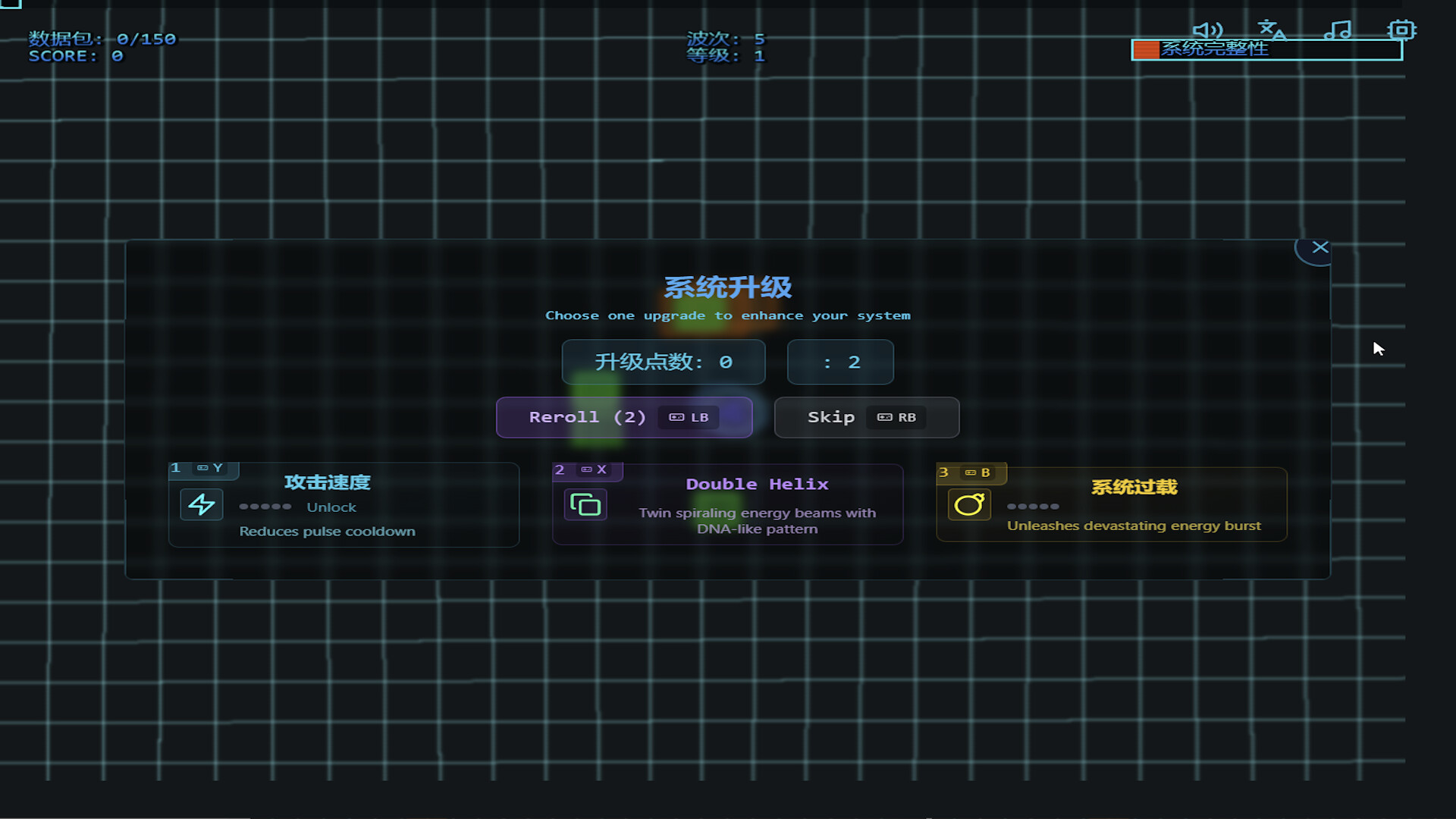Toggle the sound volume icon

pos(1207,30)
